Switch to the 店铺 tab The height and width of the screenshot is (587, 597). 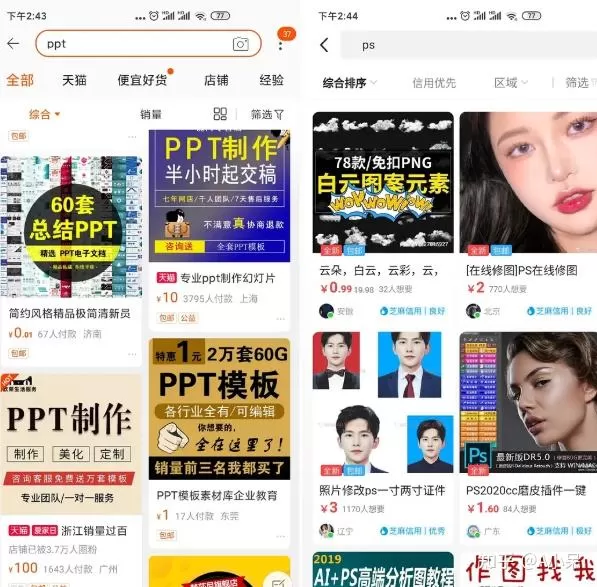pos(216,80)
